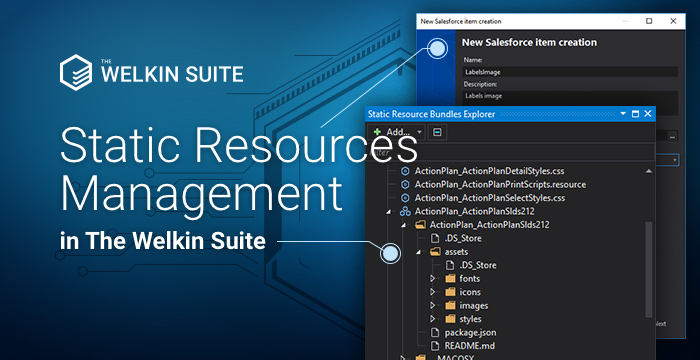Click the vertical scrollbar thumb in Bundles Explorer
Viewport: 700px width, 360px height.
[x=649, y=269]
